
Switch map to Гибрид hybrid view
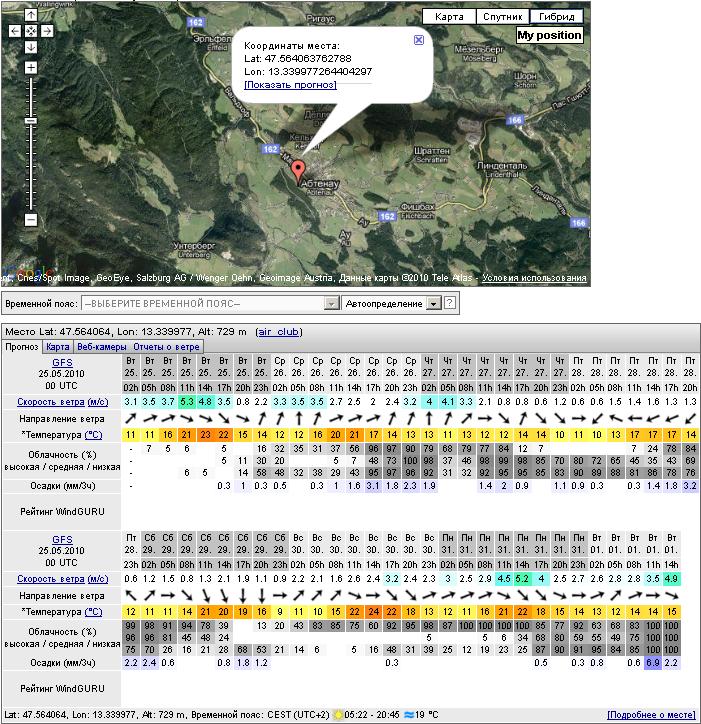[555, 17]
